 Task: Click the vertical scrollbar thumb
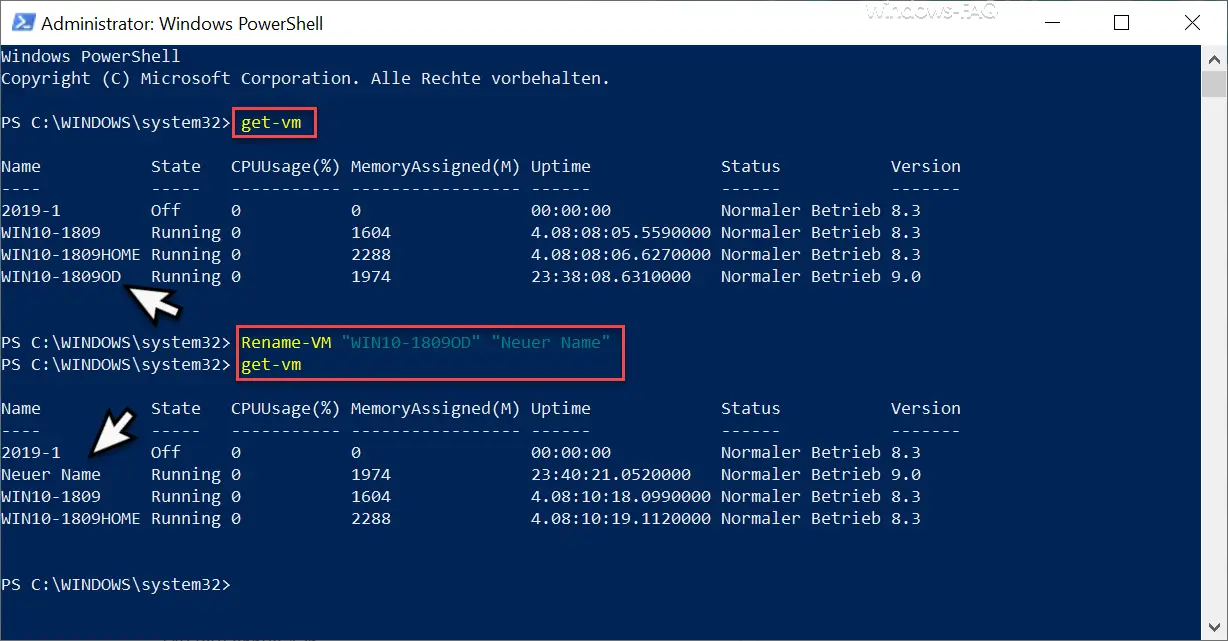point(1215,83)
